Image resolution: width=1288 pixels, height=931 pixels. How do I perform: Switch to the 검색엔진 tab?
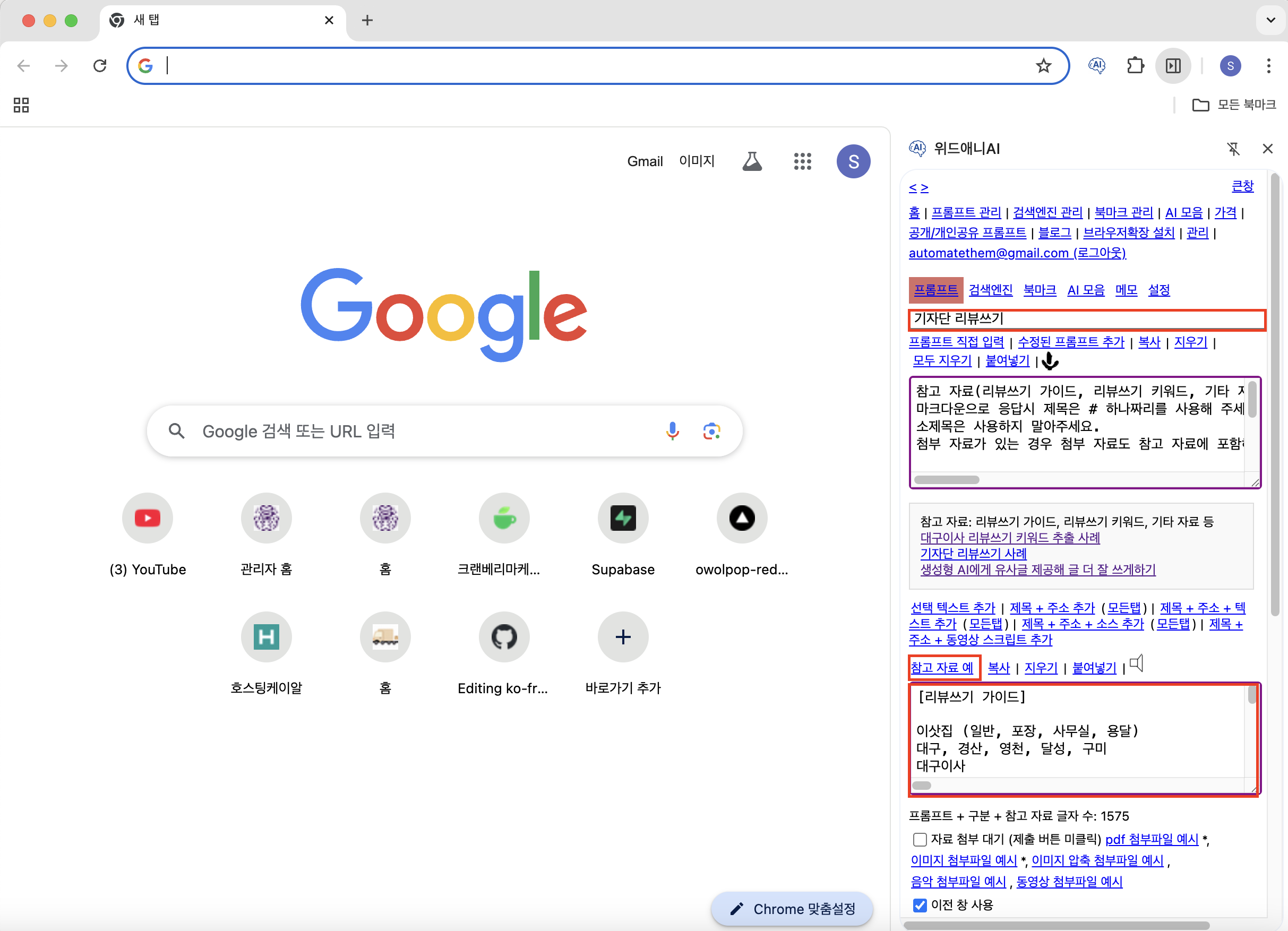pos(990,290)
